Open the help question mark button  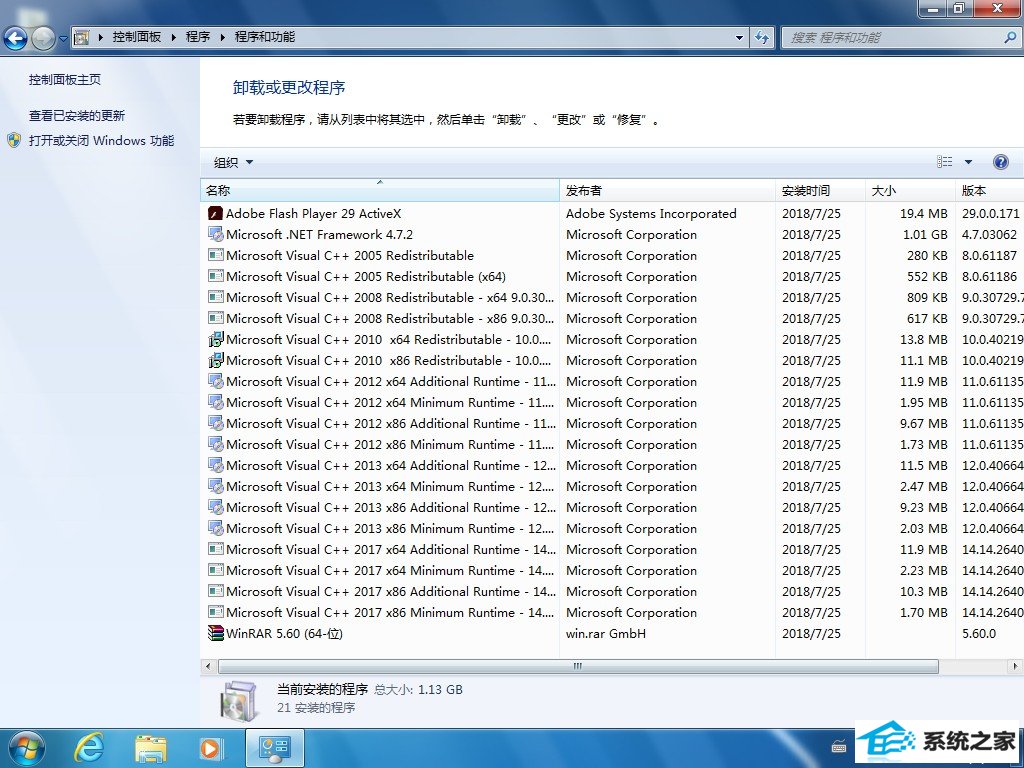pyautogui.click(x=1000, y=162)
